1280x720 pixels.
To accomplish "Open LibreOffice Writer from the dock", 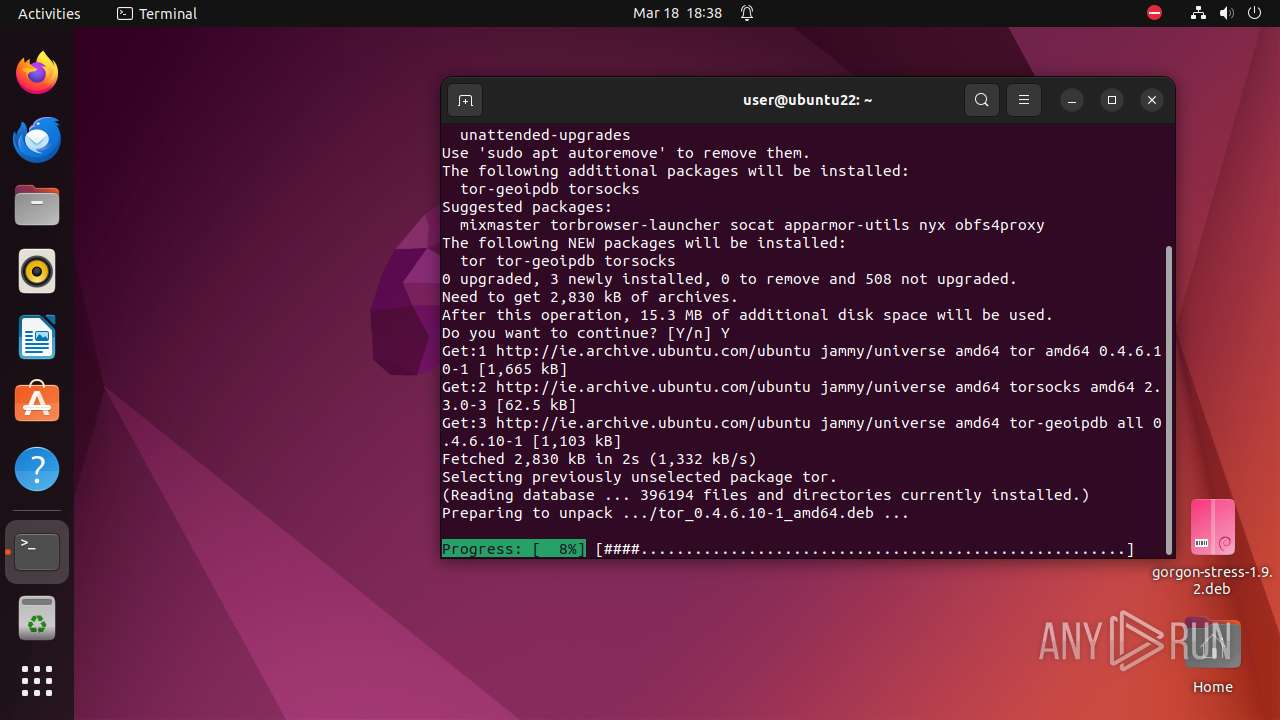I will (x=37, y=337).
